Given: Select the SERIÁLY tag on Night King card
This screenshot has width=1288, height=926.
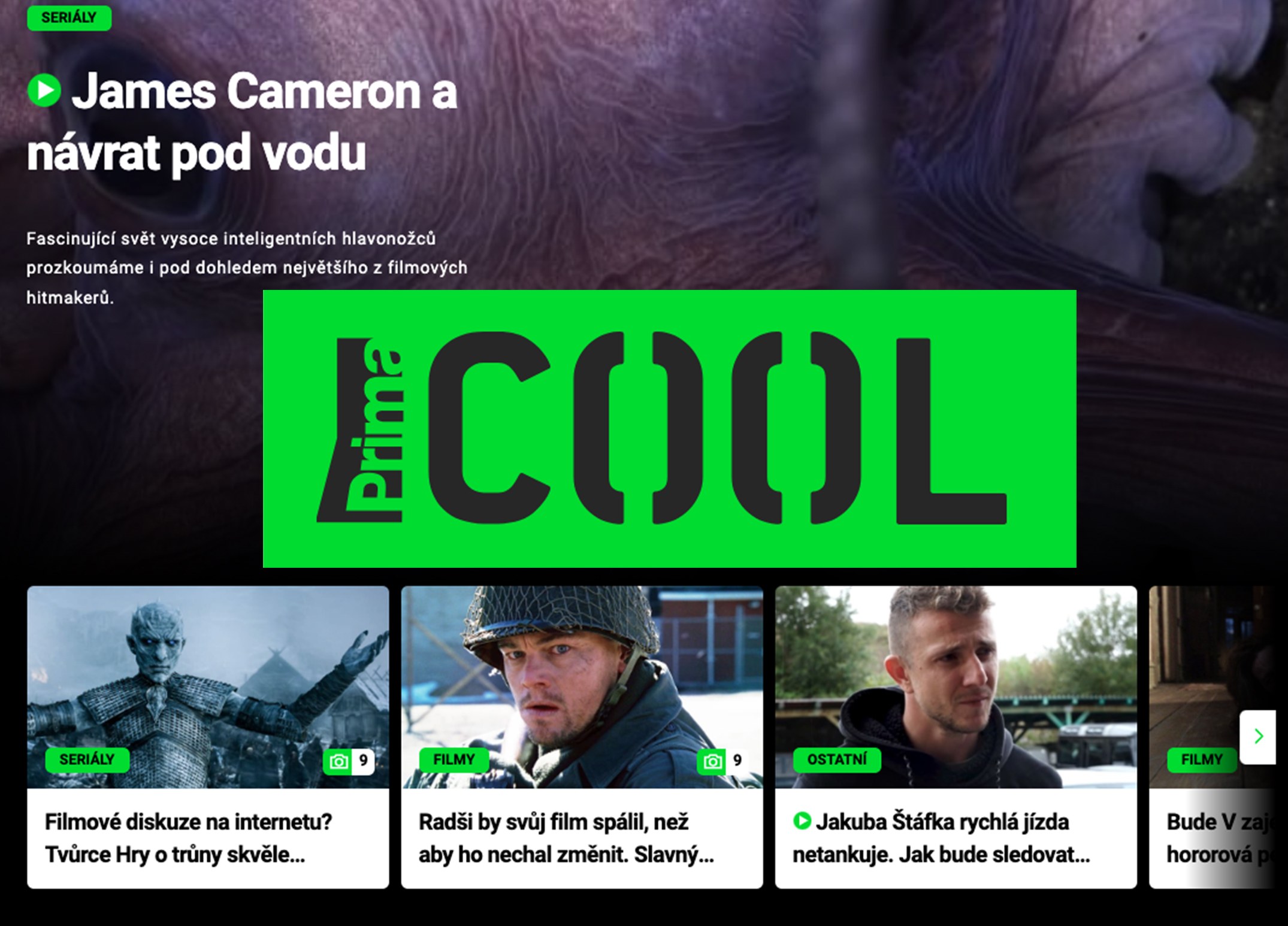Looking at the screenshot, I should click(x=87, y=759).
